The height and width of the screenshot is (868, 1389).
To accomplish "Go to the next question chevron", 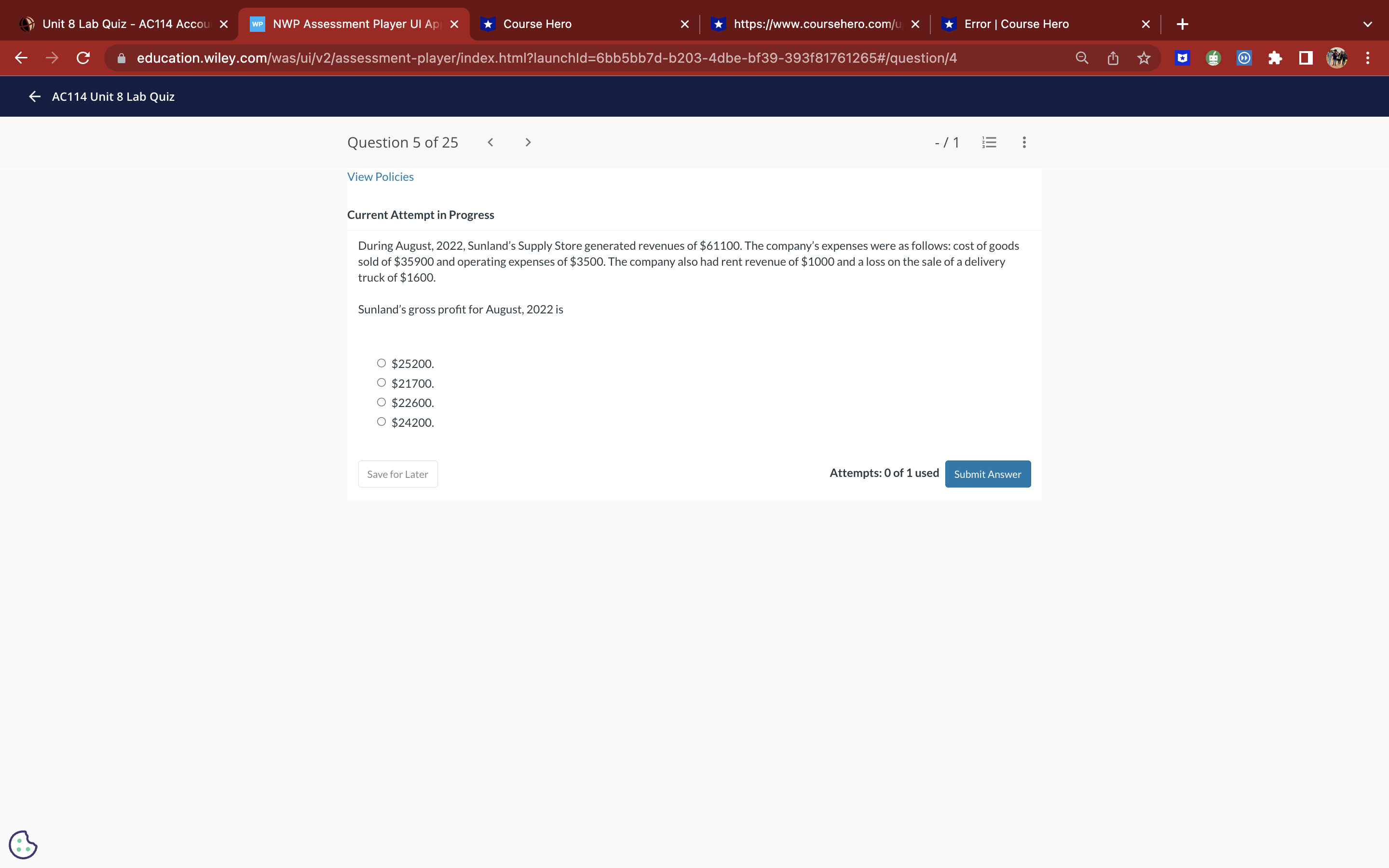I will pyautogui.click(x=528, y=142).
